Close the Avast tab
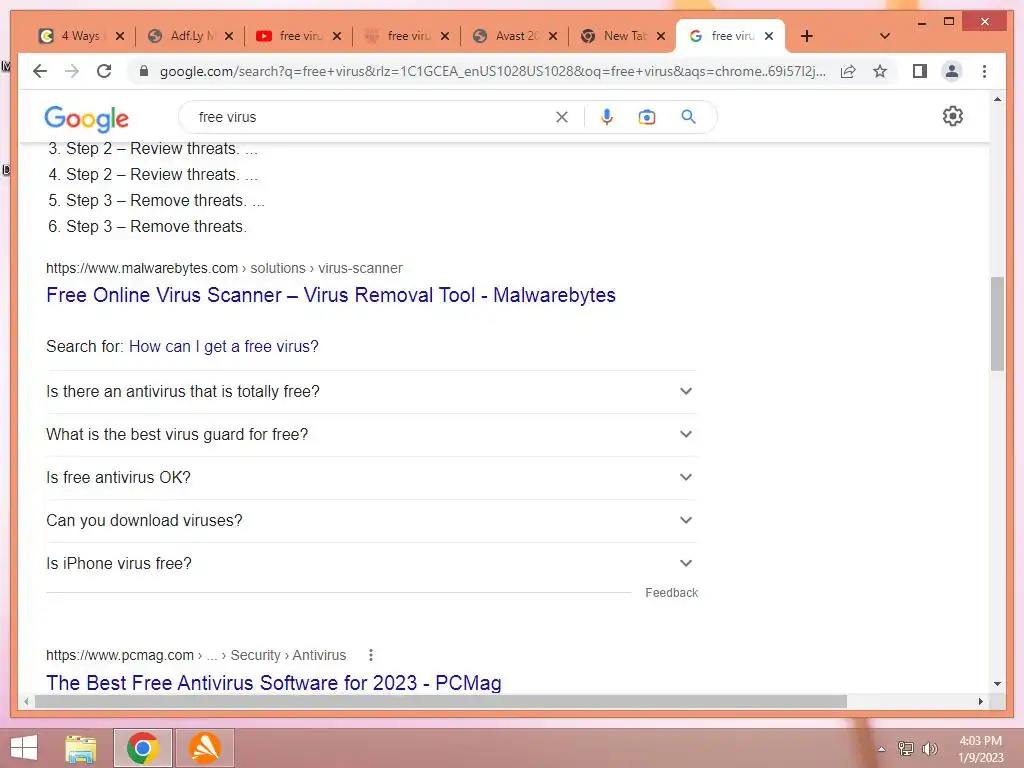This screenshot has height=768, width=1024. click(552, 36)
